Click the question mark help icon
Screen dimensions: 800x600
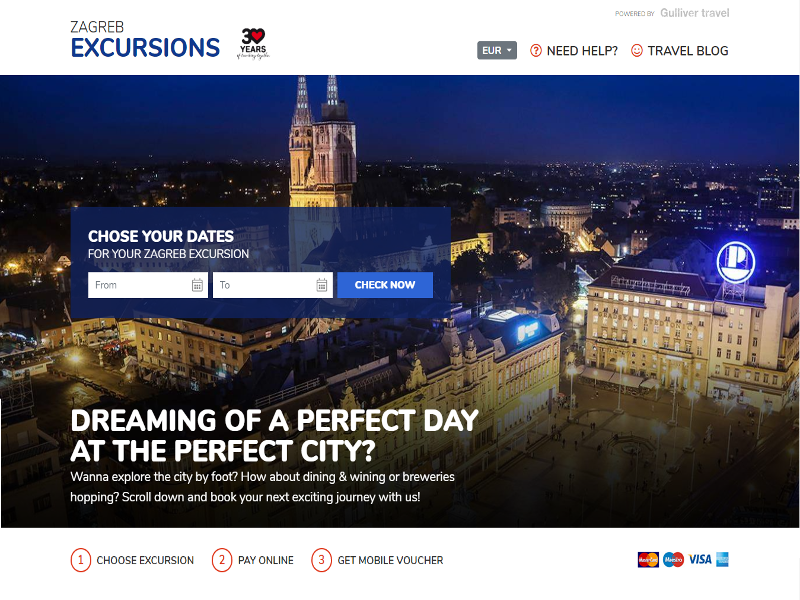536,51
